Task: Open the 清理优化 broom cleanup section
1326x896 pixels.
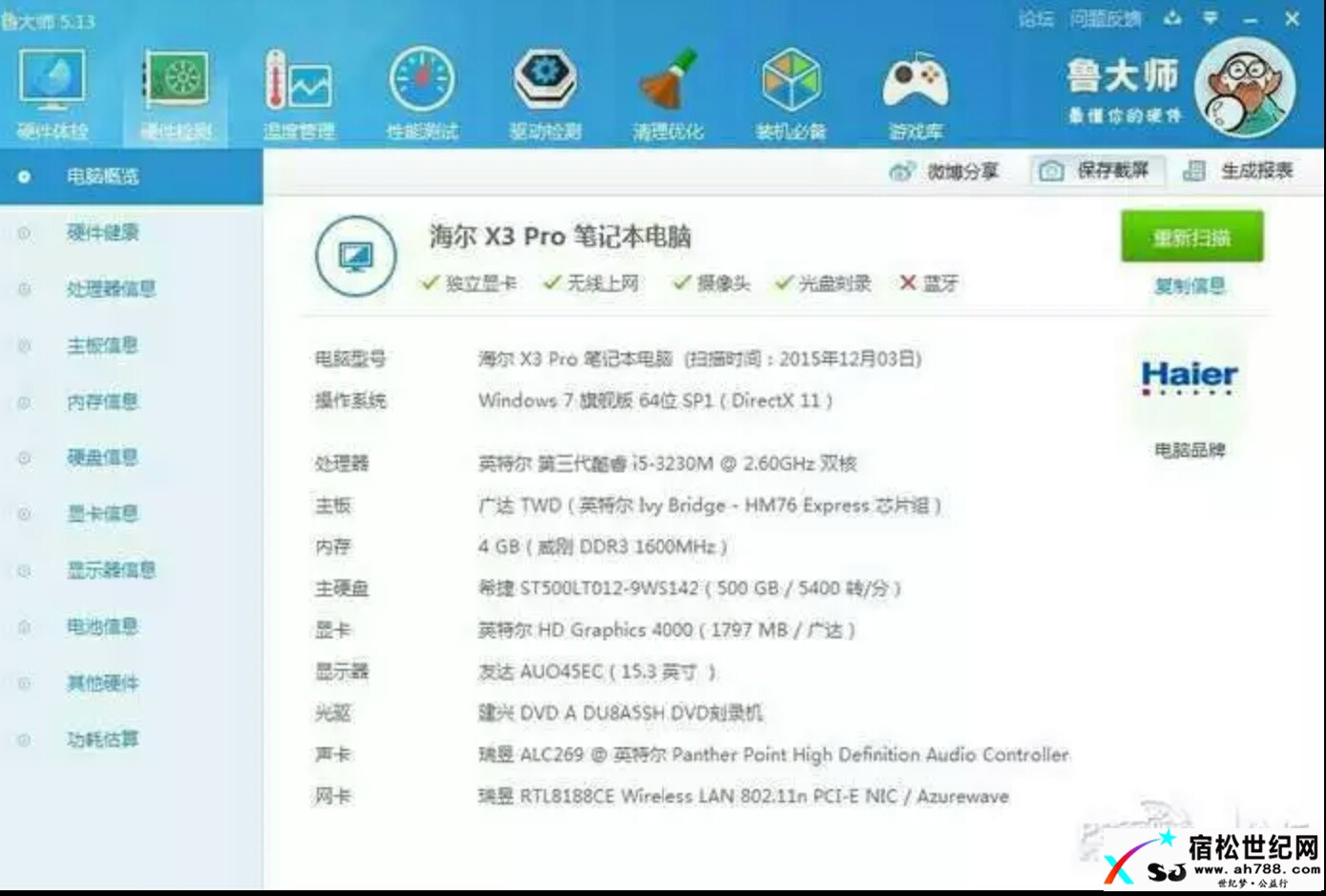Action: 668,94
